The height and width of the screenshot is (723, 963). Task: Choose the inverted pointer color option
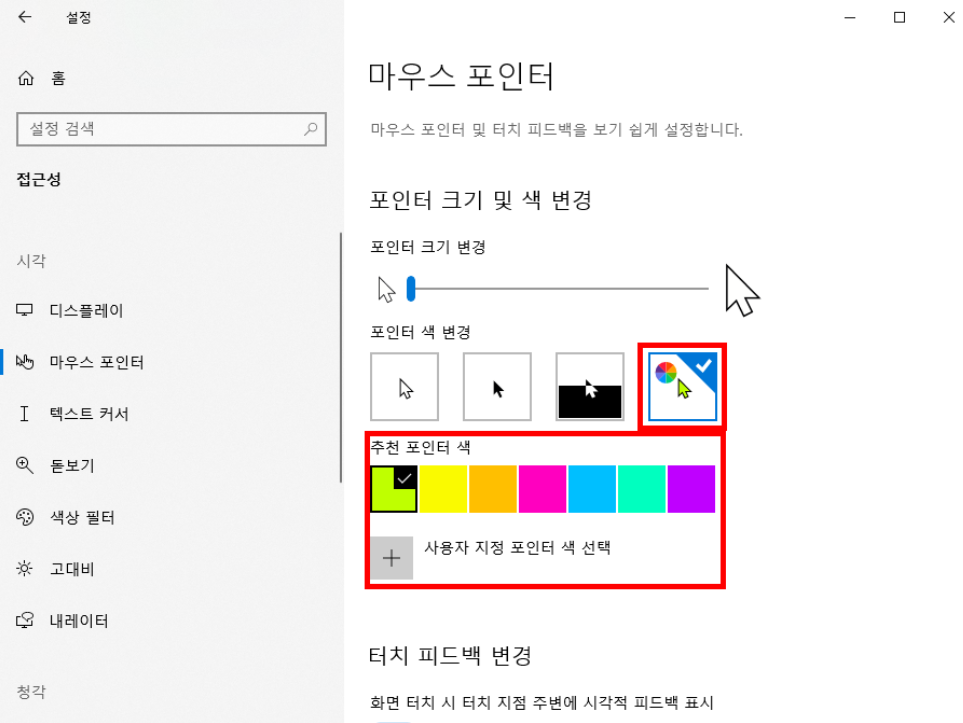590,386
